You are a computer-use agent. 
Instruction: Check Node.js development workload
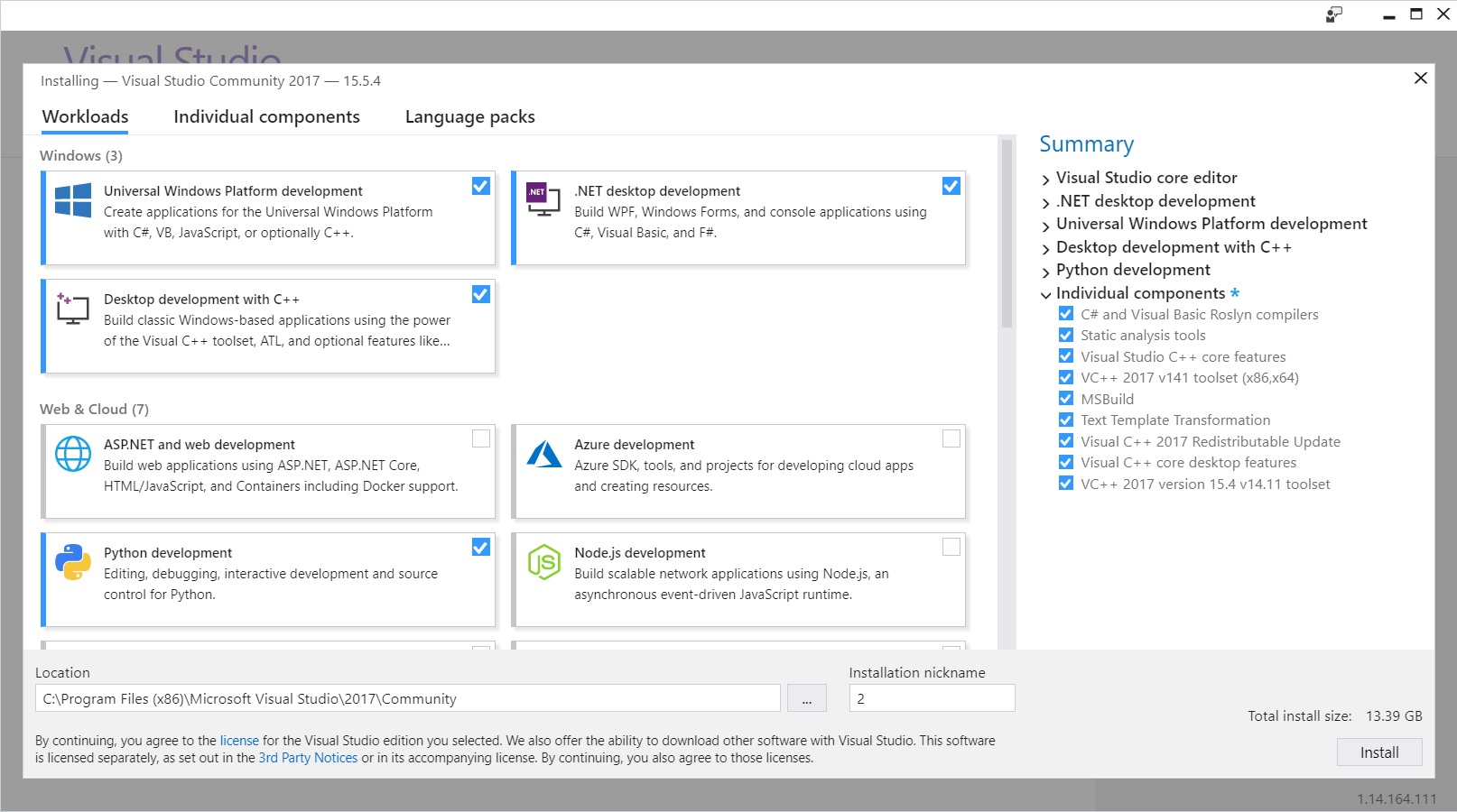(x=951, y=547)
